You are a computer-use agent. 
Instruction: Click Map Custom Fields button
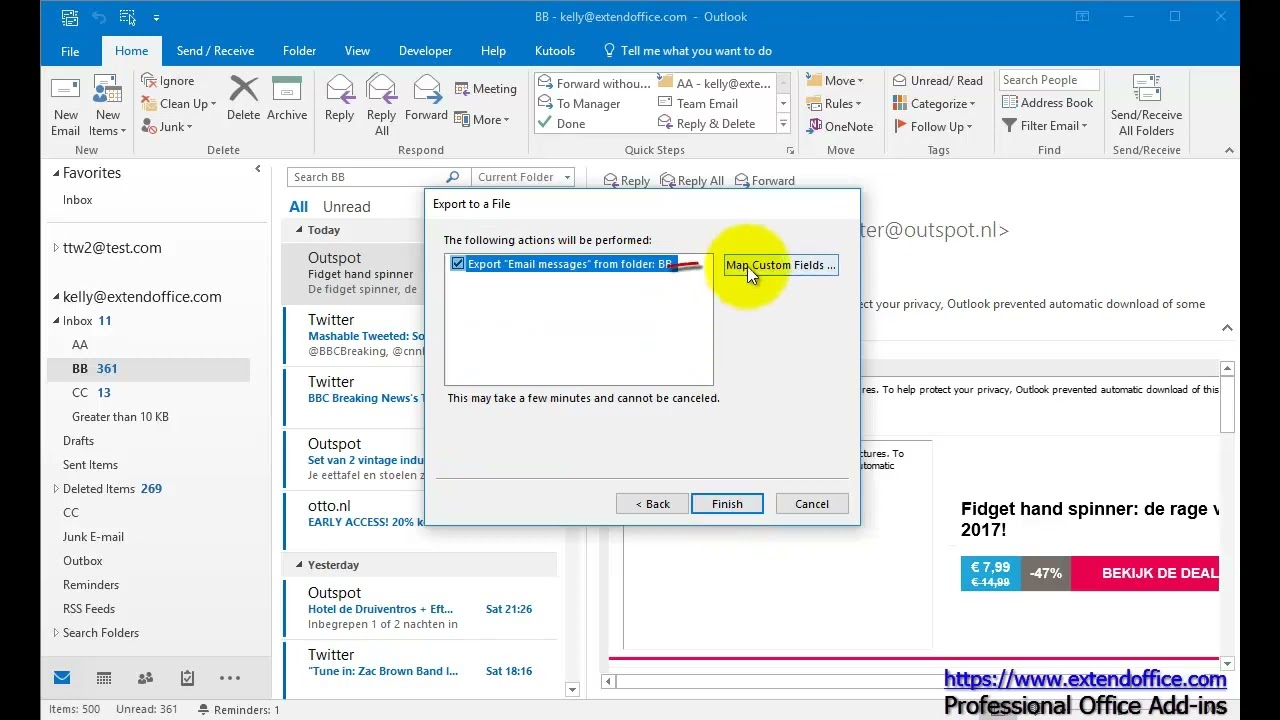tap(781, 265)
